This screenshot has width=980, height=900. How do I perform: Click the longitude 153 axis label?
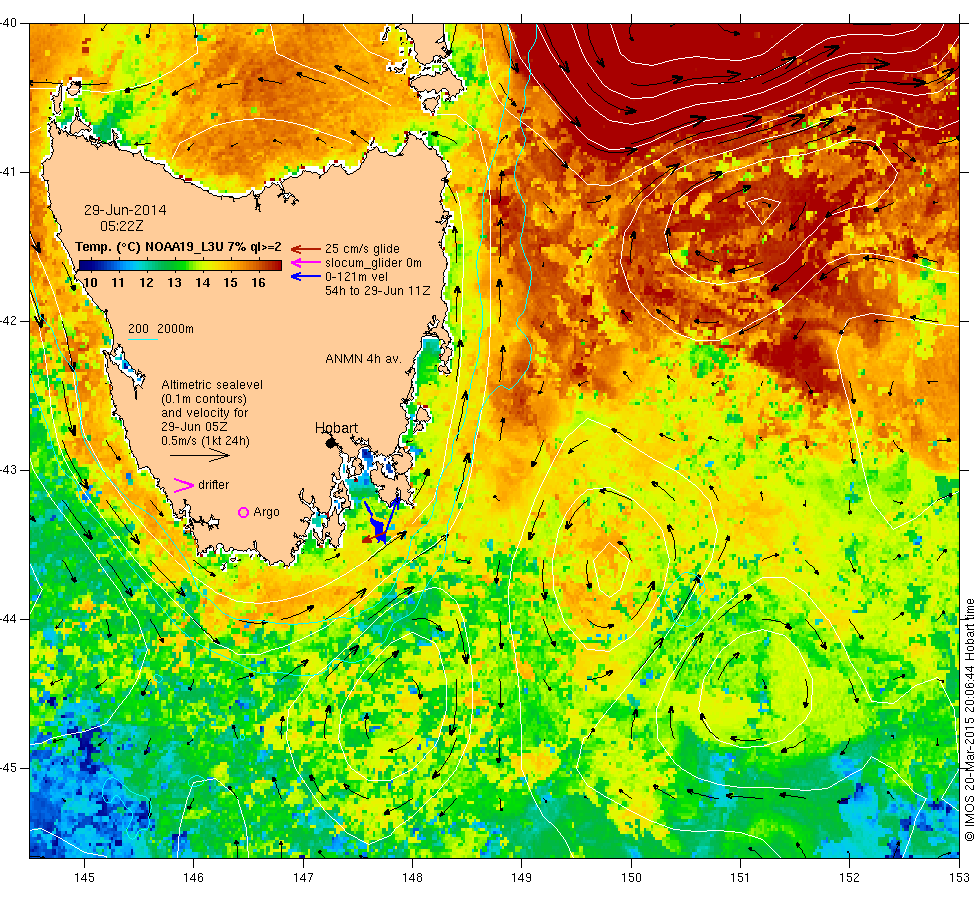click(959, 878)
